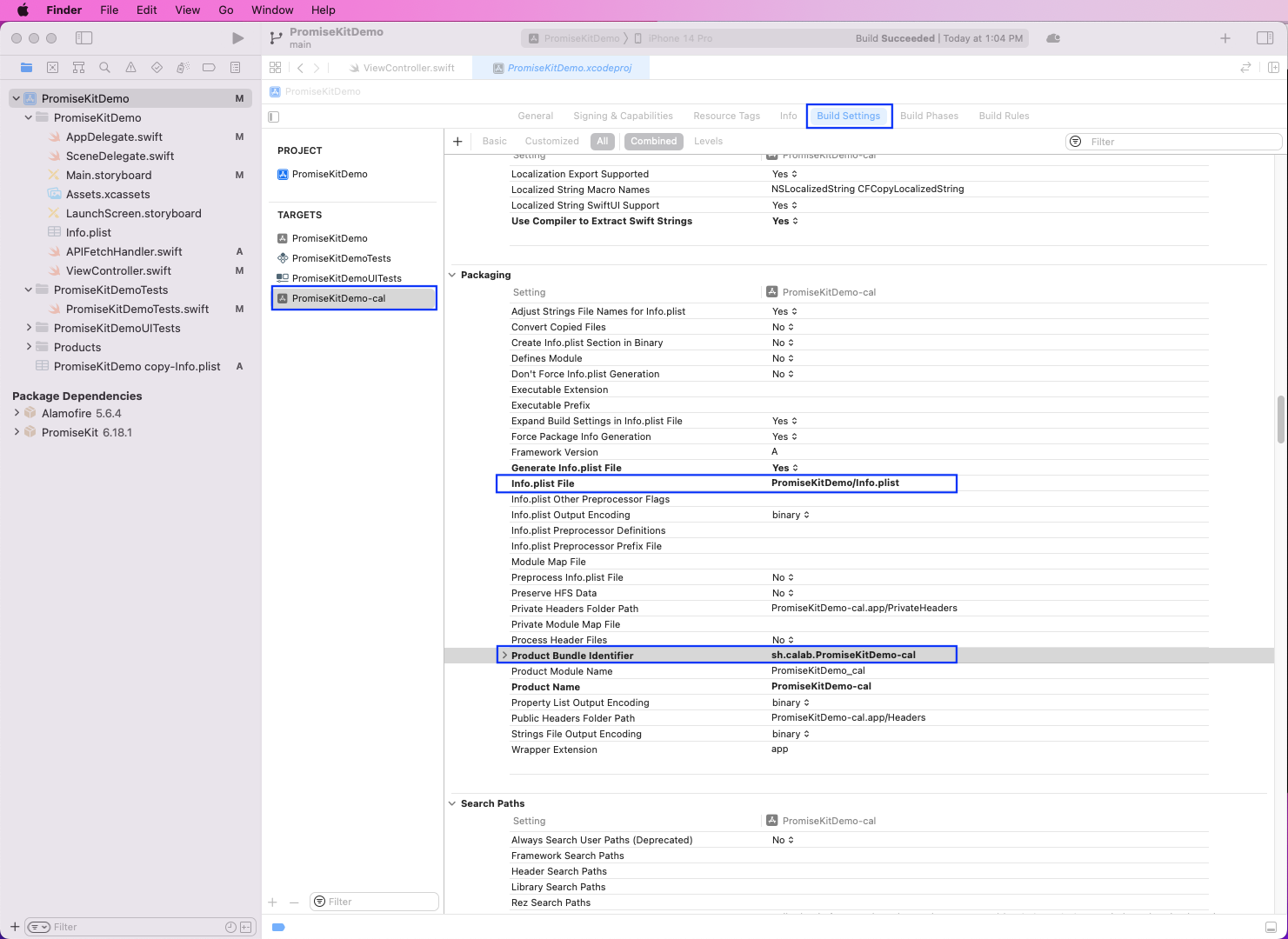Image resolution: width=1288 pixels, height=939 pixels.
Task: Change Info.plist Output Encoding binary popup
Action: [x=791, y=515]
